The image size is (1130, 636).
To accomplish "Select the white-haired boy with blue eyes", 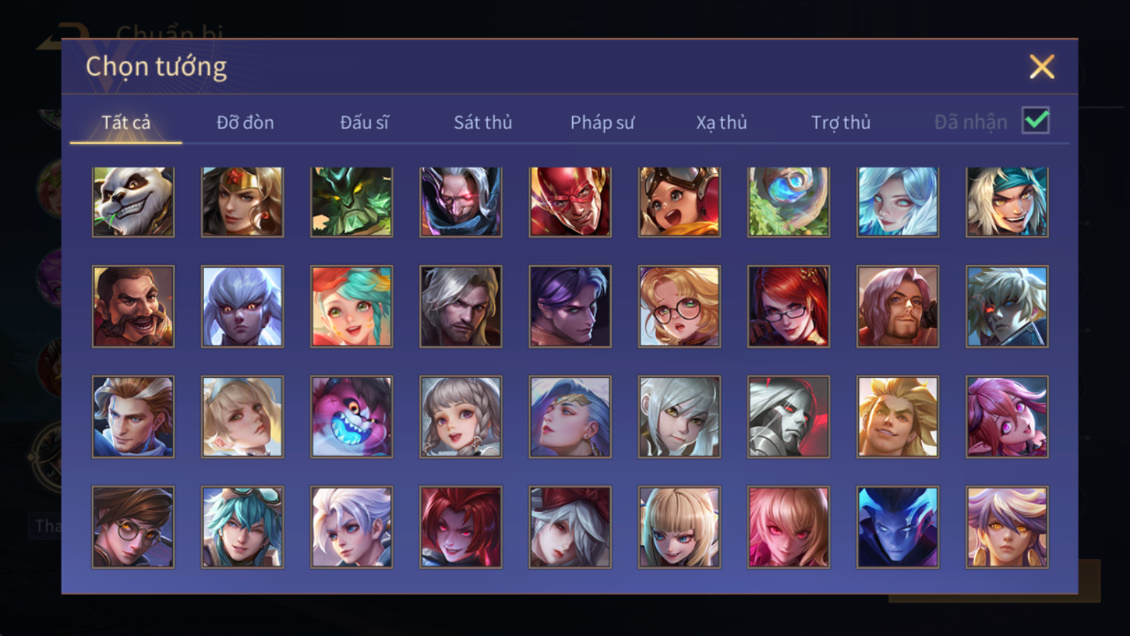I will tap(352, 527).
